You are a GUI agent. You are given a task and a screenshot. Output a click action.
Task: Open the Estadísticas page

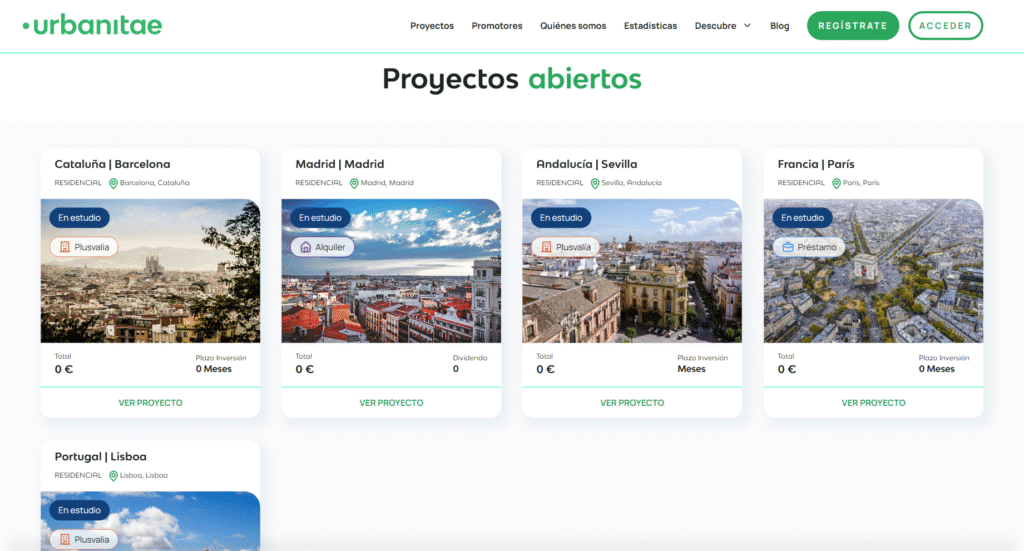point(650,26)
